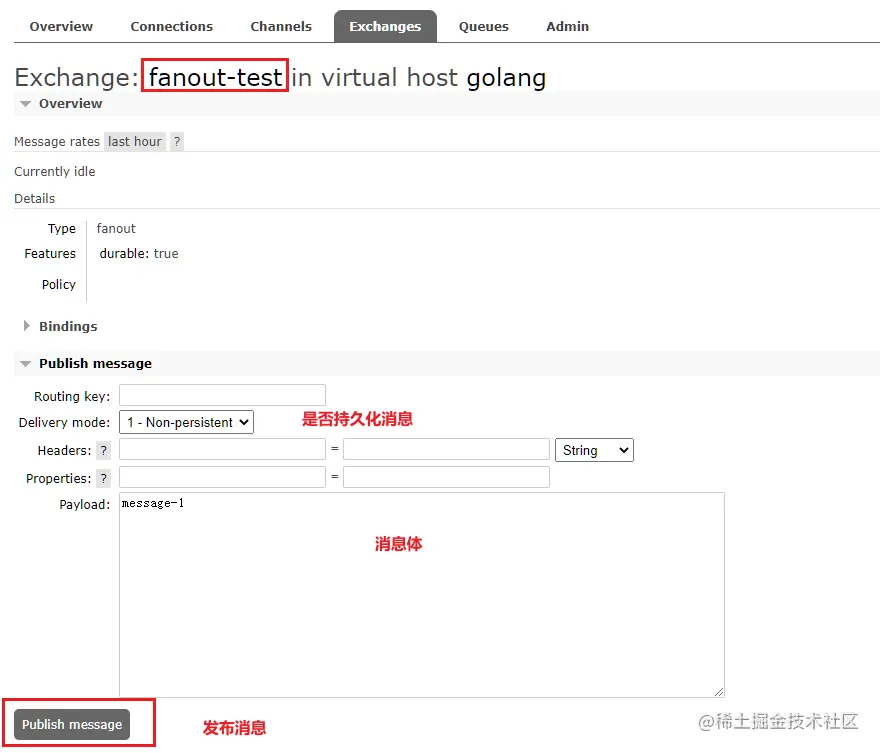Switch to the Admin tab
880x753 pixels.
pos(567,26)
